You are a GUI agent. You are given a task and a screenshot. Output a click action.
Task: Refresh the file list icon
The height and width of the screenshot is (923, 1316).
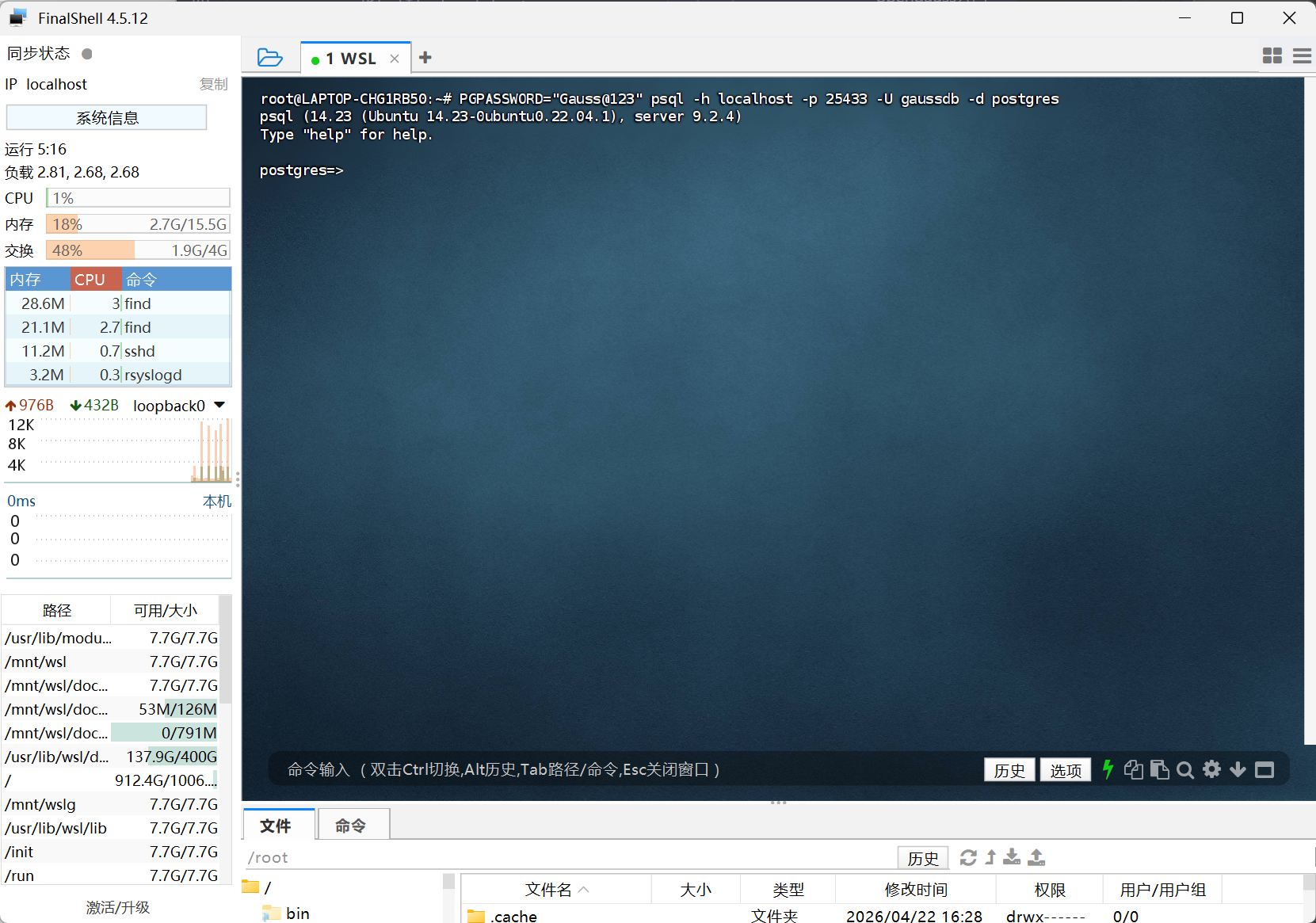pyautogui.click(x=968, y=857)
